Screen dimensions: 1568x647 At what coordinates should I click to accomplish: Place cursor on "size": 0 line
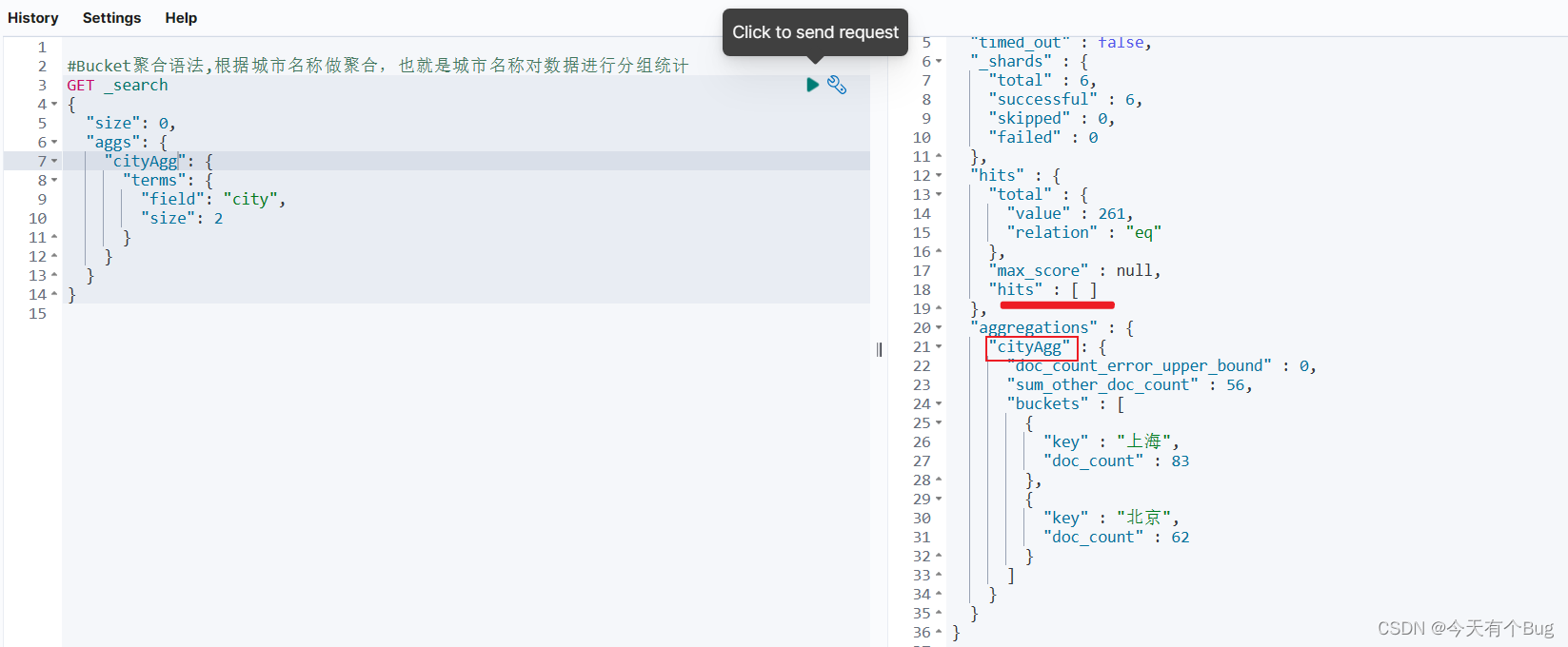click(130, 123)
